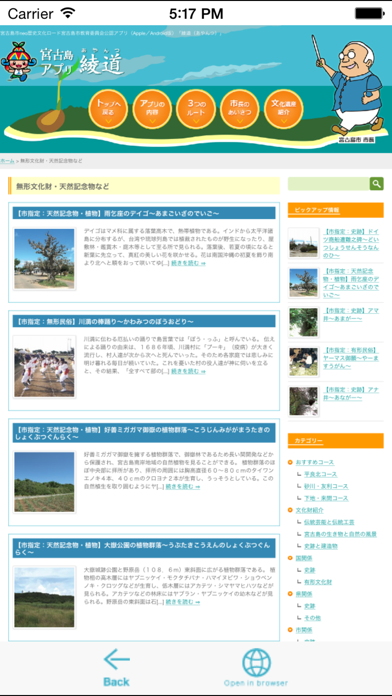
Task: Tap sidebar pickup thumbnail of デイゴ tree
Action: [304, 283]
